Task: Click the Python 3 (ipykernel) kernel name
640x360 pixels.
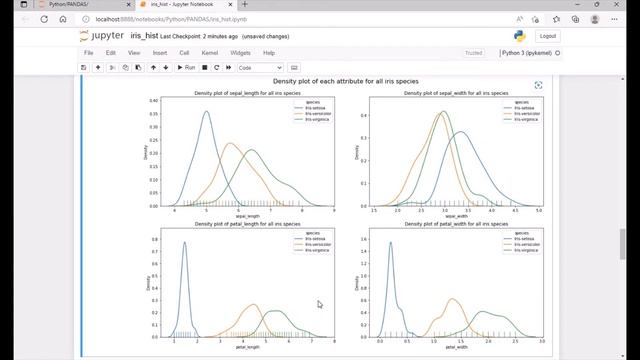Action: tap(527, 53)
